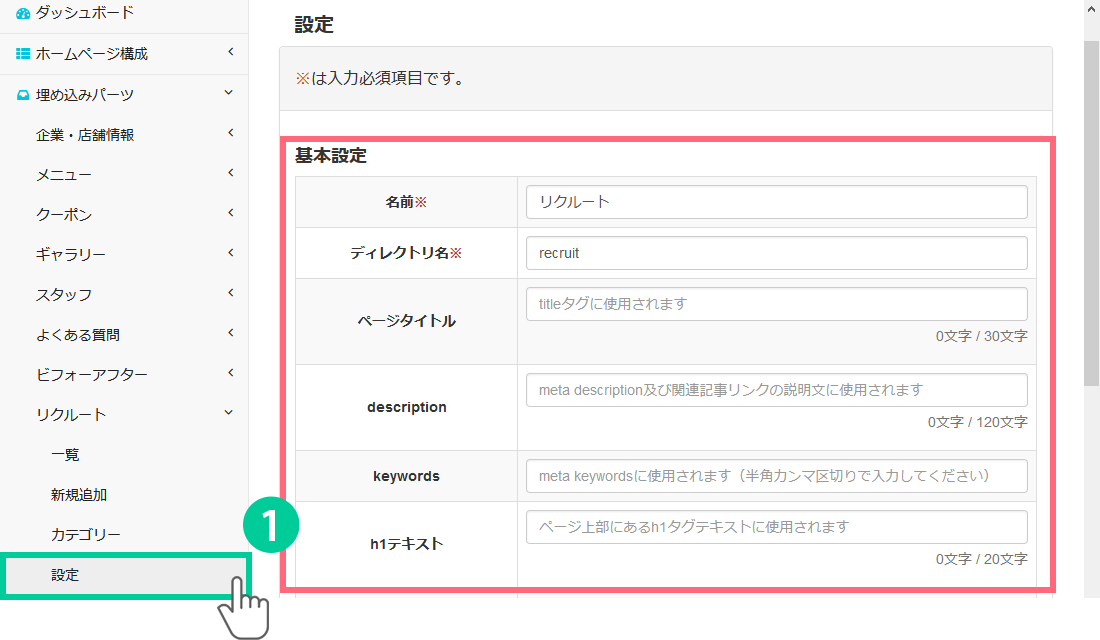Expand the ホームページ構成 chevron

pos(230,52)
